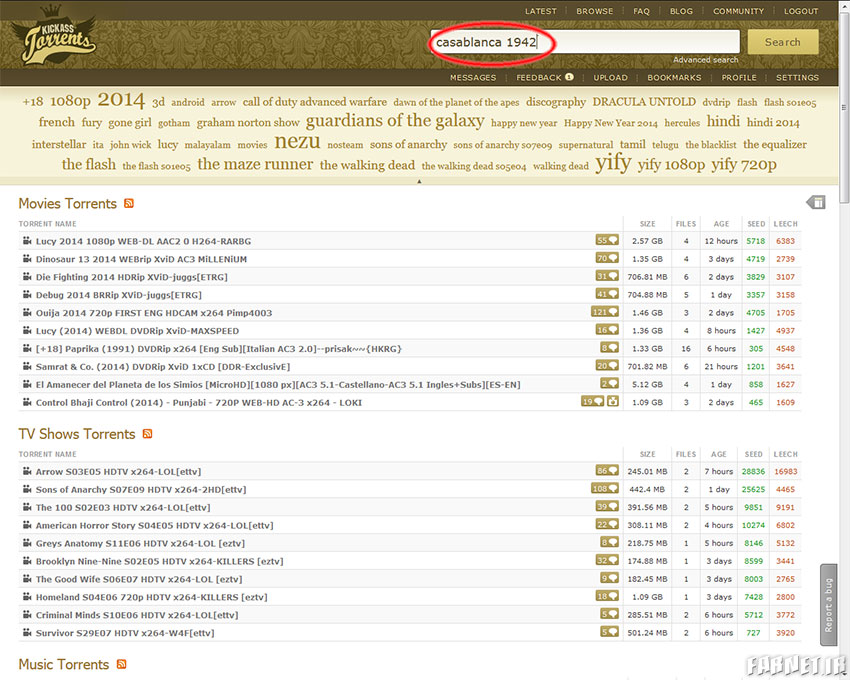Click the Music Torrents RSS icon
850x680 pixels.
pyautogui.click(x=122, y=665)
